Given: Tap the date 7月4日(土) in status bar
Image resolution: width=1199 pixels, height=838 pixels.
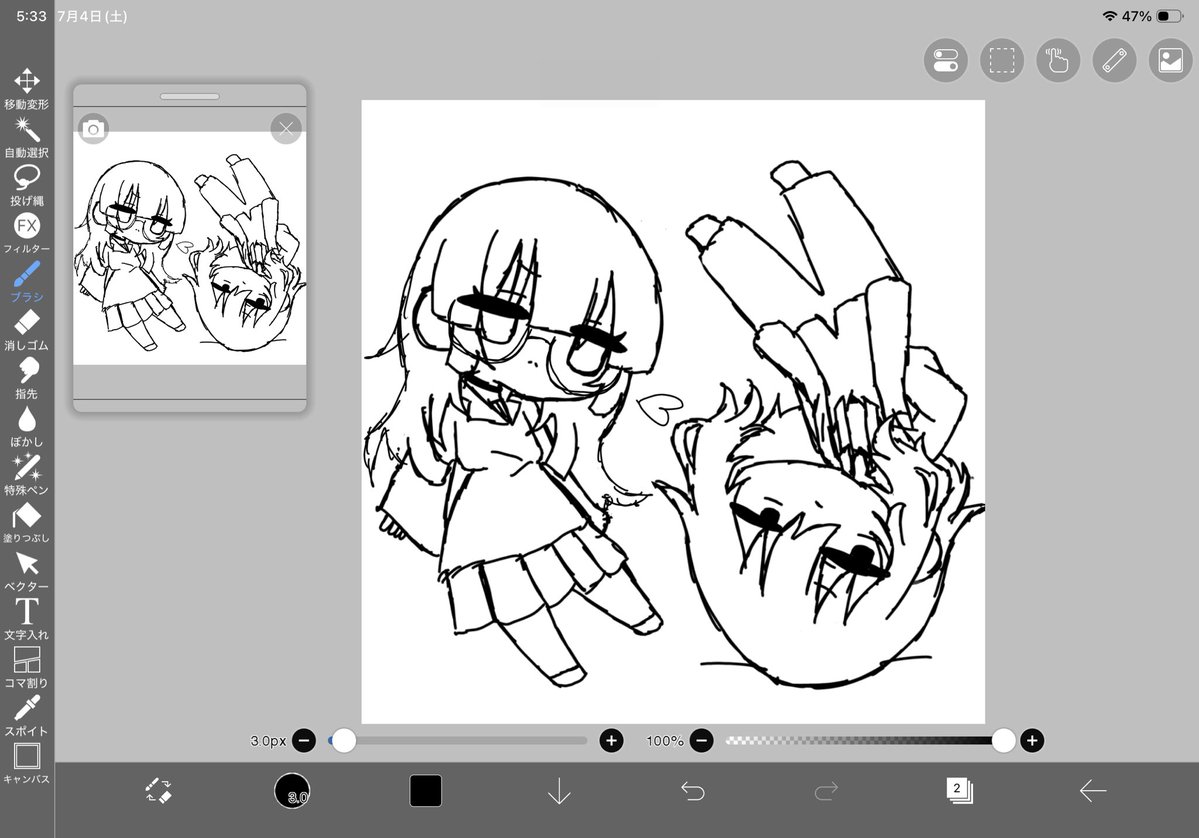Looking at the screenshot, I should (93, 16).
